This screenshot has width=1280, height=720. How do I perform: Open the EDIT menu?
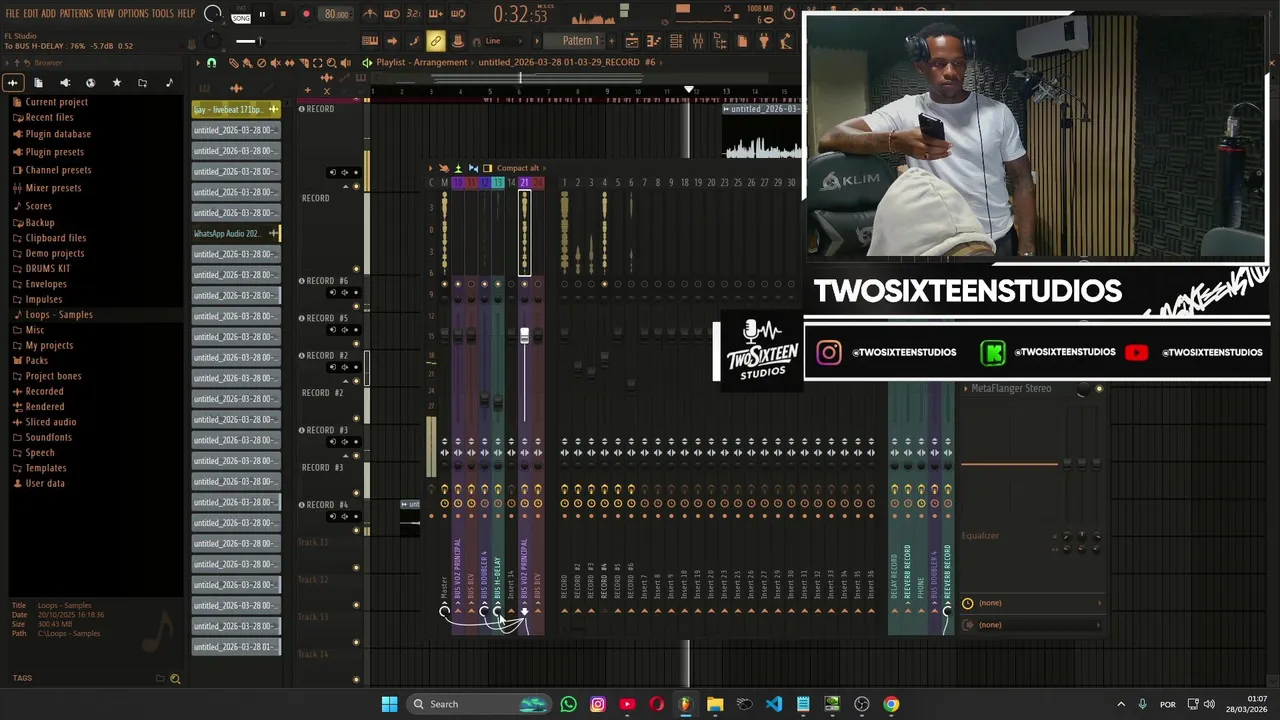pyautogui.click(x=30, y=14)
